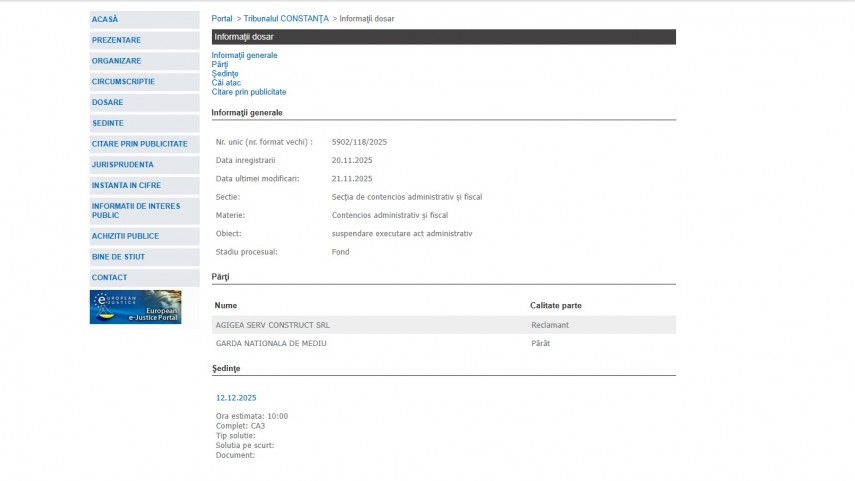This screenshot has width=855, height=481.
Task: Open the DOSARE section
Action: tap(108, 102)
